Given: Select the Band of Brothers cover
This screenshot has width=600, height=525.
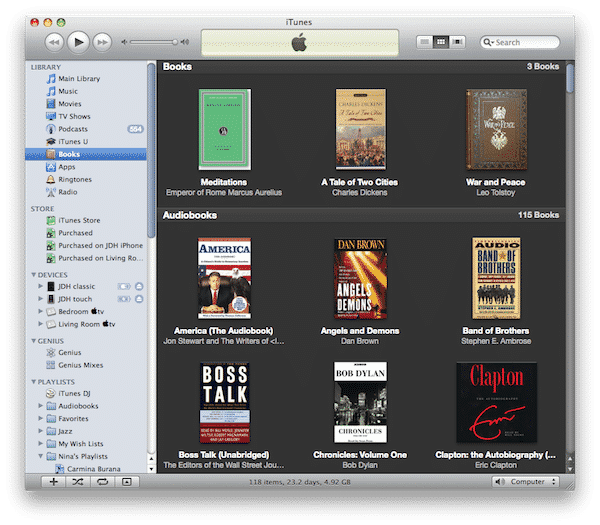Looking at the screenshot, I should point(496,278).
